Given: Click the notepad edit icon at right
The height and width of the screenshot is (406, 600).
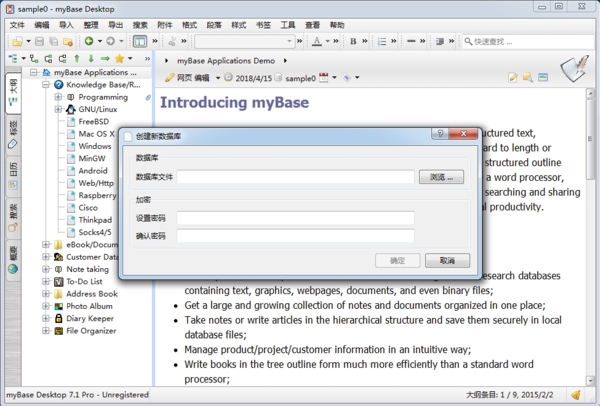Looking at the screenshot, I should [513, 77].
